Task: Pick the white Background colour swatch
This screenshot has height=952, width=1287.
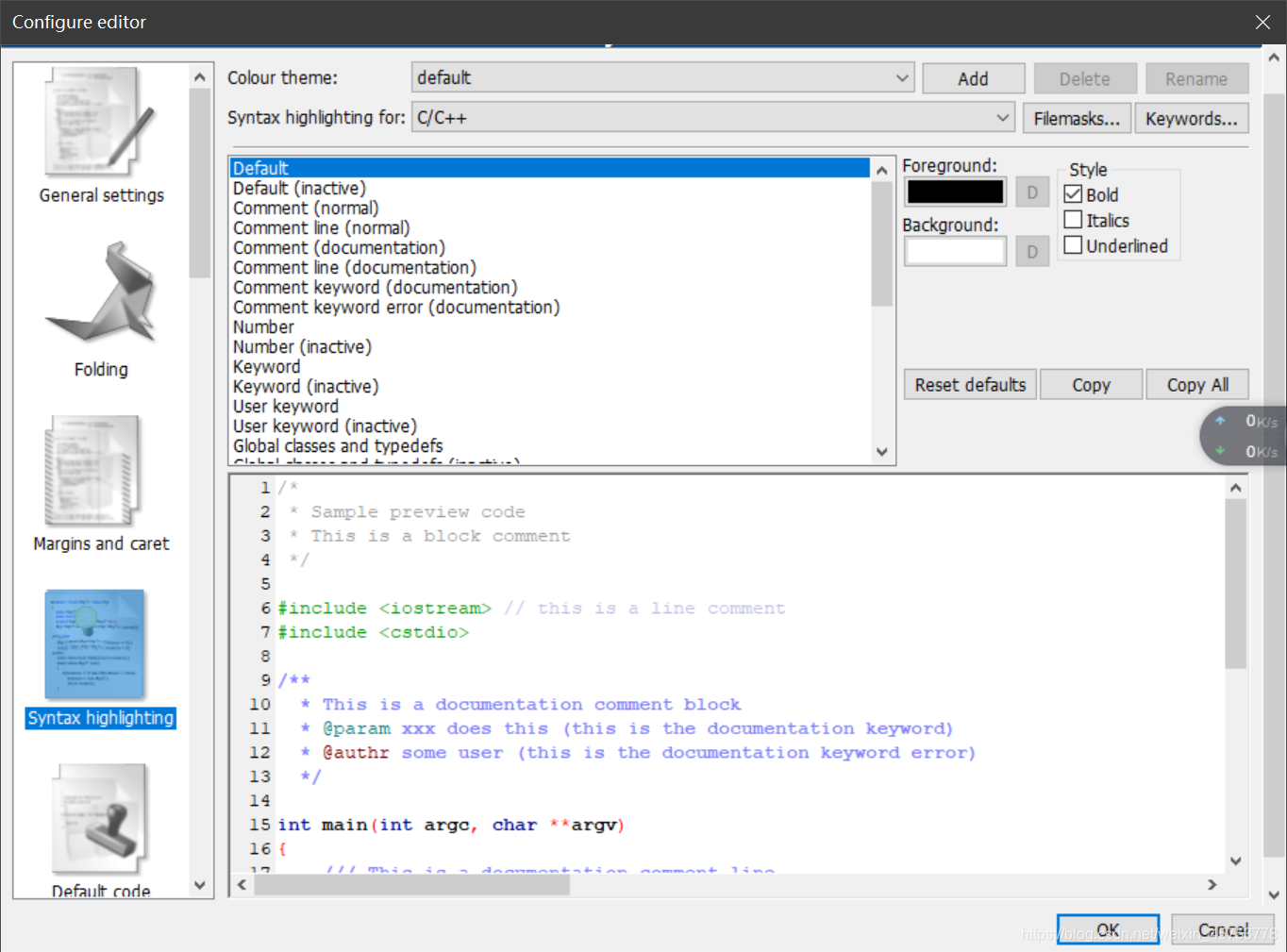Action: point(955,251)
